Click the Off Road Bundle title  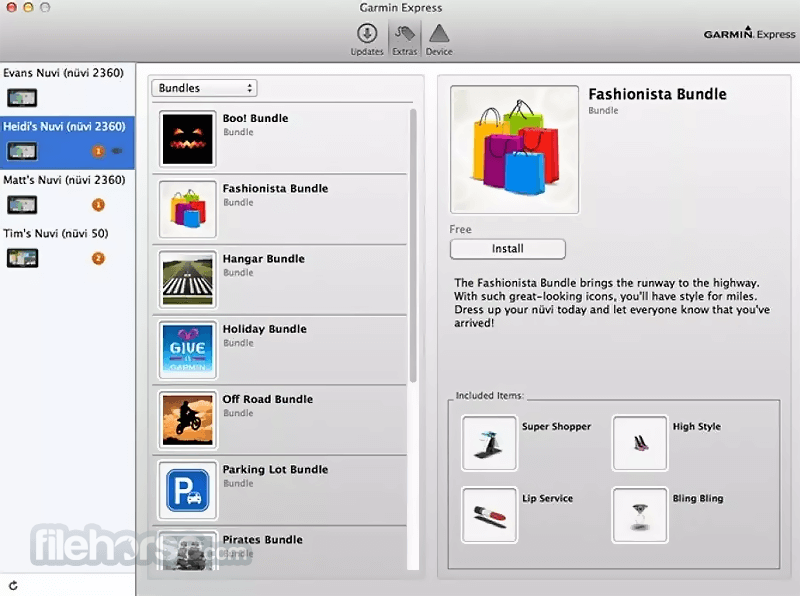coord(267,399)
